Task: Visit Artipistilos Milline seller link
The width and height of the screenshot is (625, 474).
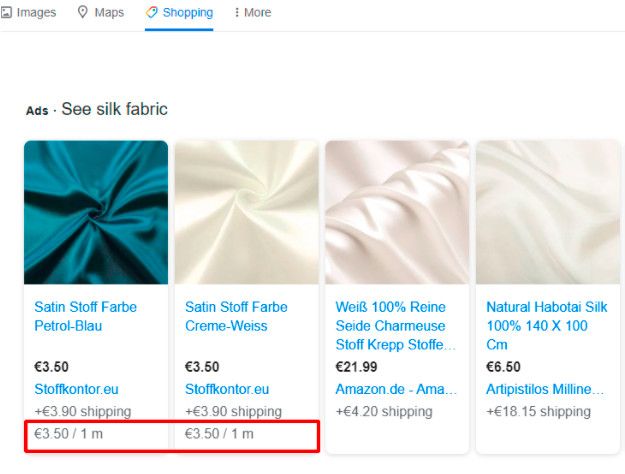Action: [545, 389]
